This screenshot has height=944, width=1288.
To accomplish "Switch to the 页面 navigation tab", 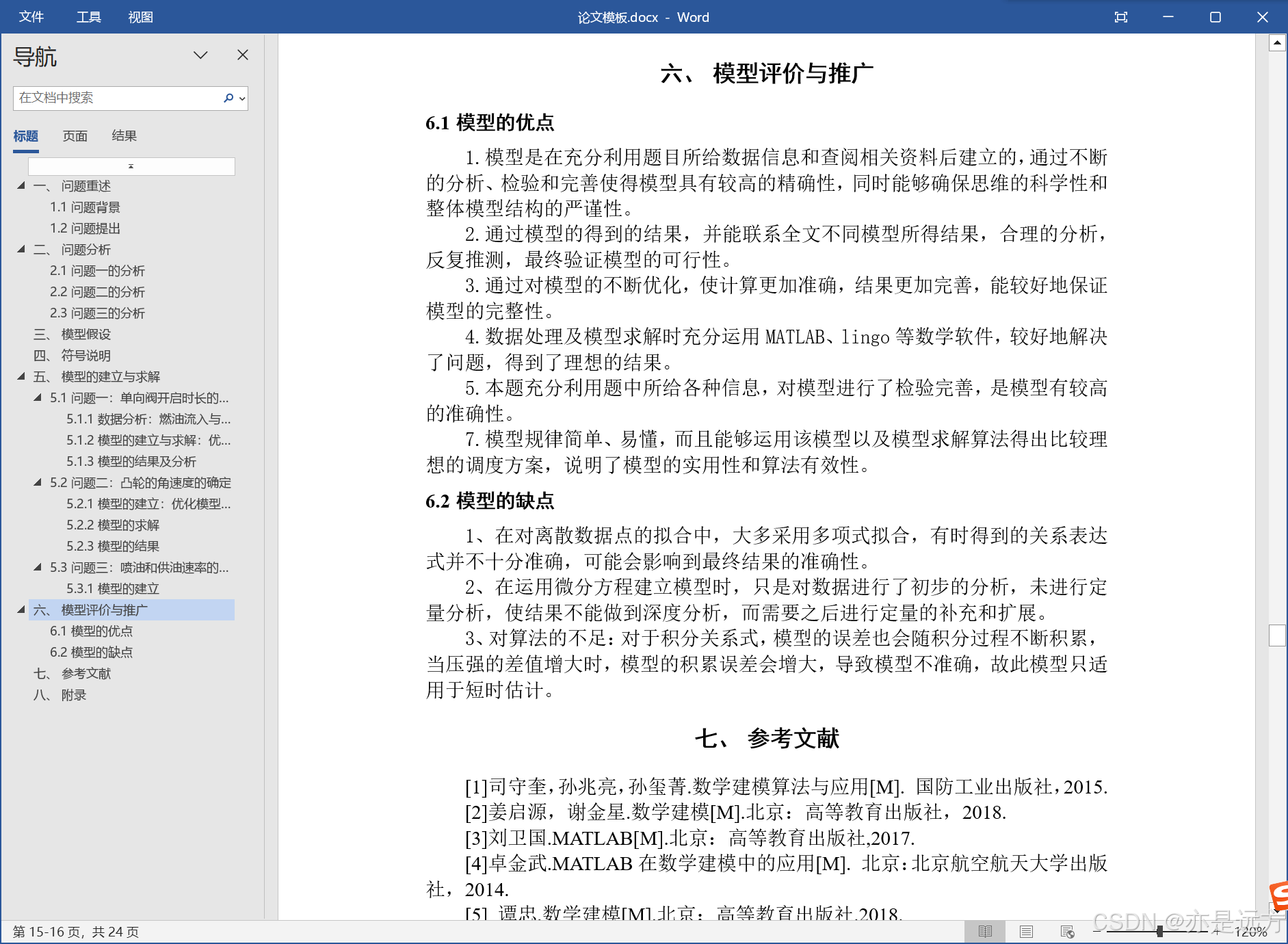I will coord(75,136).
